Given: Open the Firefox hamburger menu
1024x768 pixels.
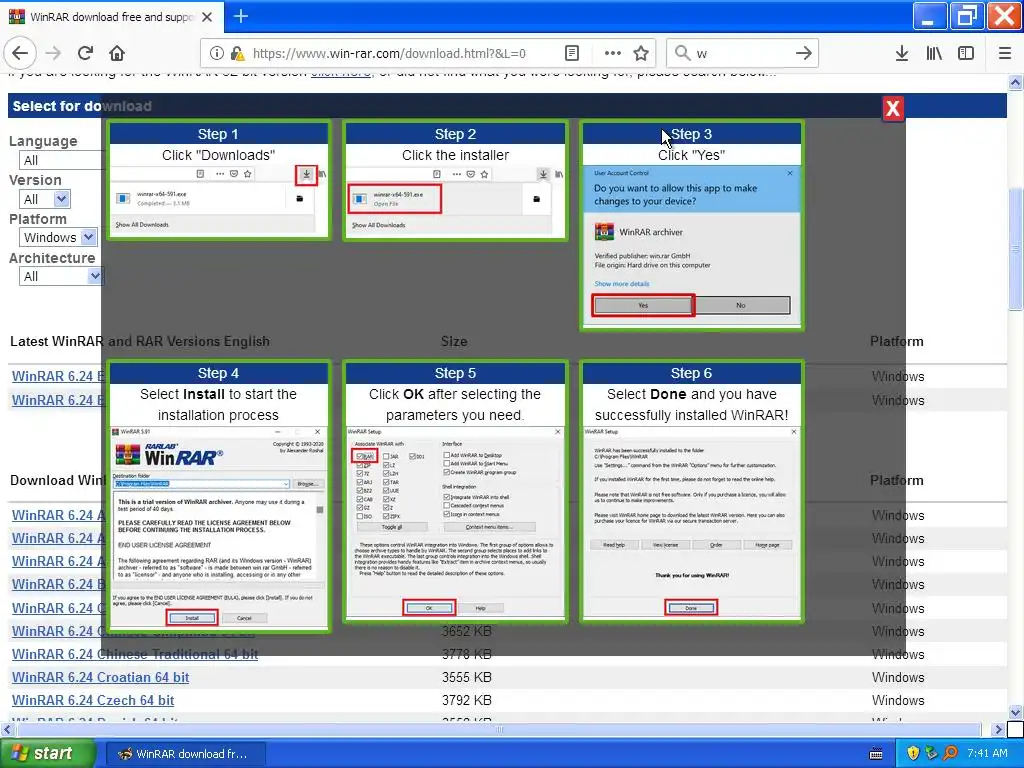Looking at the screenshot, I should [1005, 54].
